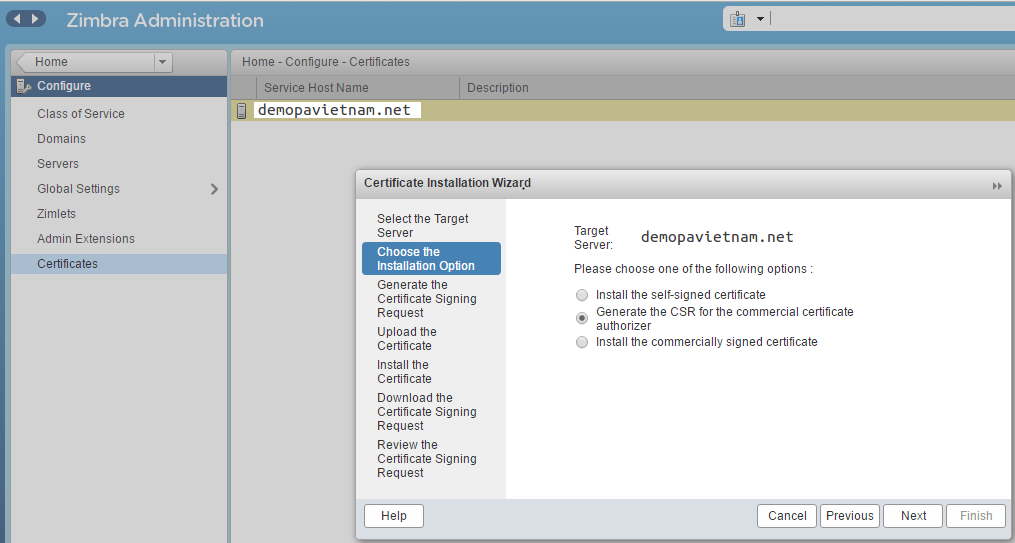Image resolution: width=1015 pixels, height=543 pixels.
Task: Go to Download the Certificate Signing Request step
Action: coord(430,412)
